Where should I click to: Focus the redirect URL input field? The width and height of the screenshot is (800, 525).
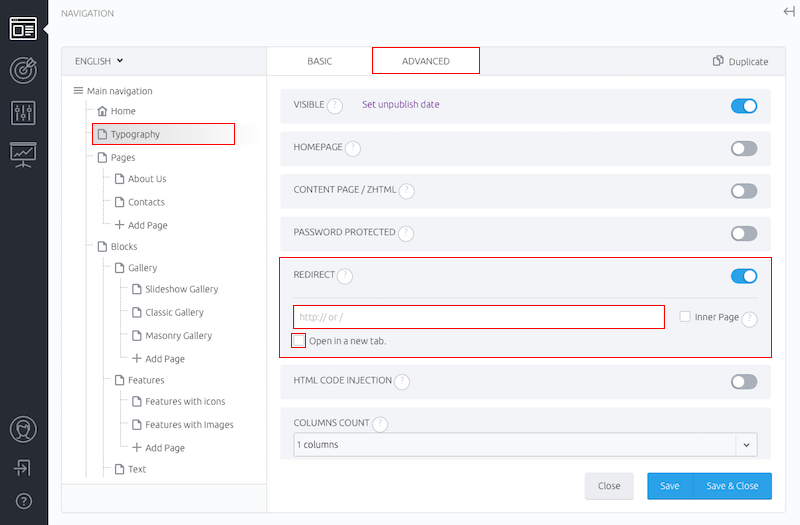click(479, 317)
